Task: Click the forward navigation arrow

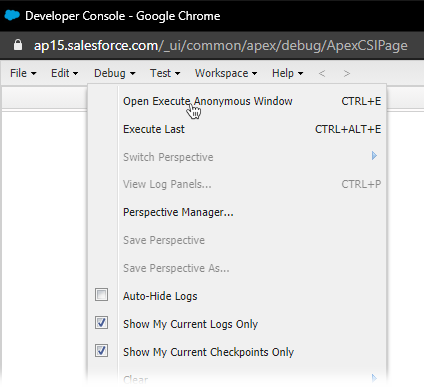Action: (347, 73)
